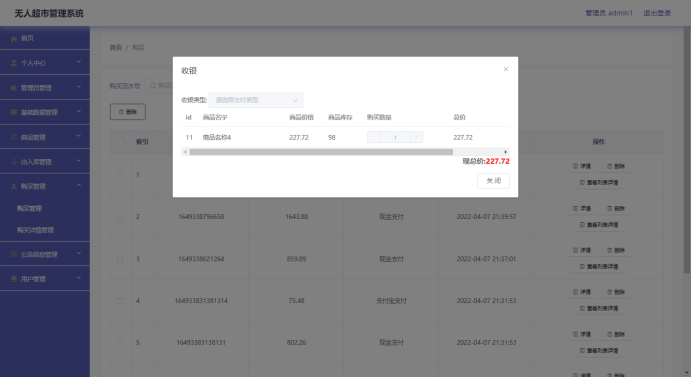692x377 pixels.
Task: Expand the 用户管理 menu chevron
Action: click(79, 278)
